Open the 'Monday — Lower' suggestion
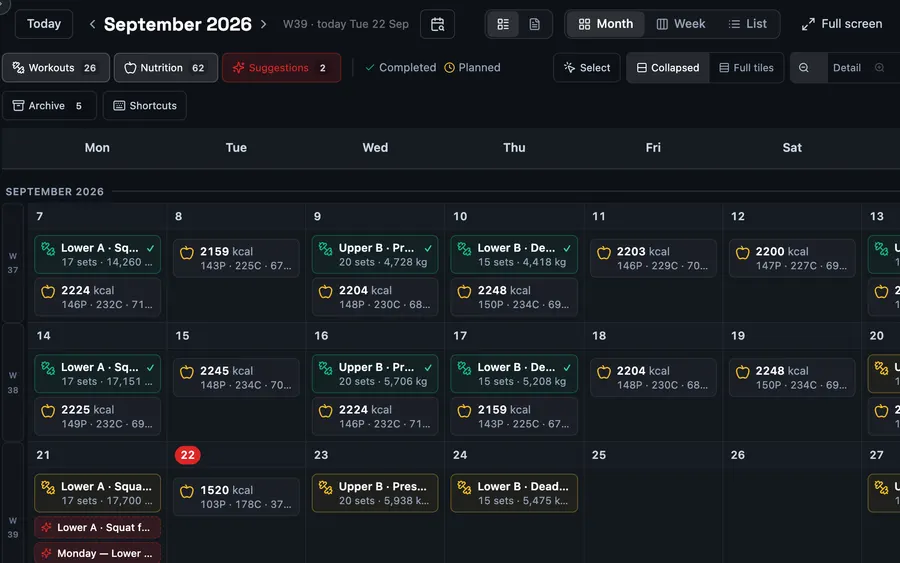This screenshot has height=563, width=900. [x=98, y=553]
